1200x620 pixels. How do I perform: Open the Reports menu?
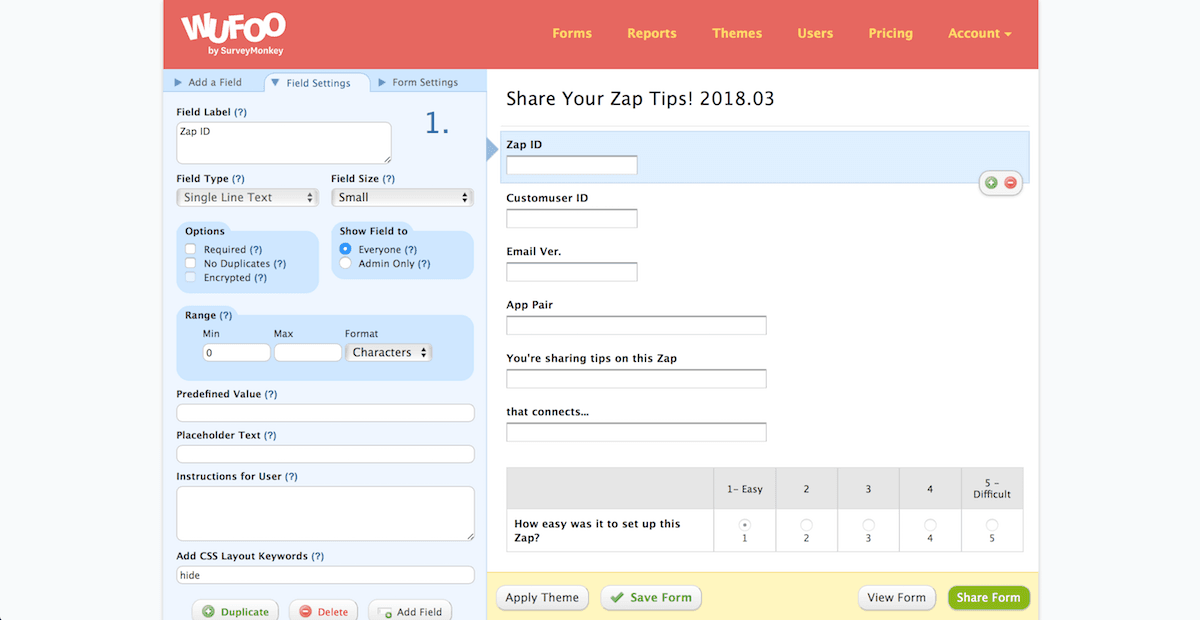click(652, 33)
